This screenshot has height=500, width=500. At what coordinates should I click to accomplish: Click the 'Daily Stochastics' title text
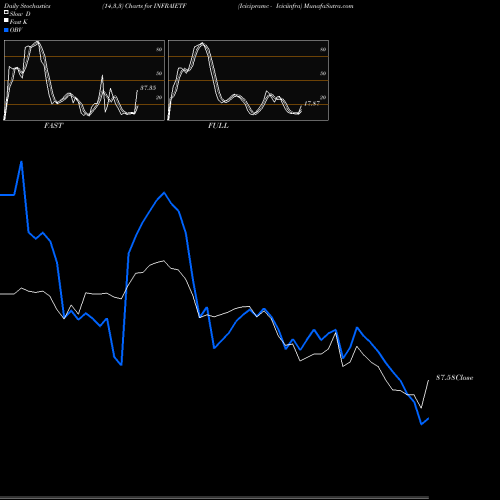click(x=27, y=6)
